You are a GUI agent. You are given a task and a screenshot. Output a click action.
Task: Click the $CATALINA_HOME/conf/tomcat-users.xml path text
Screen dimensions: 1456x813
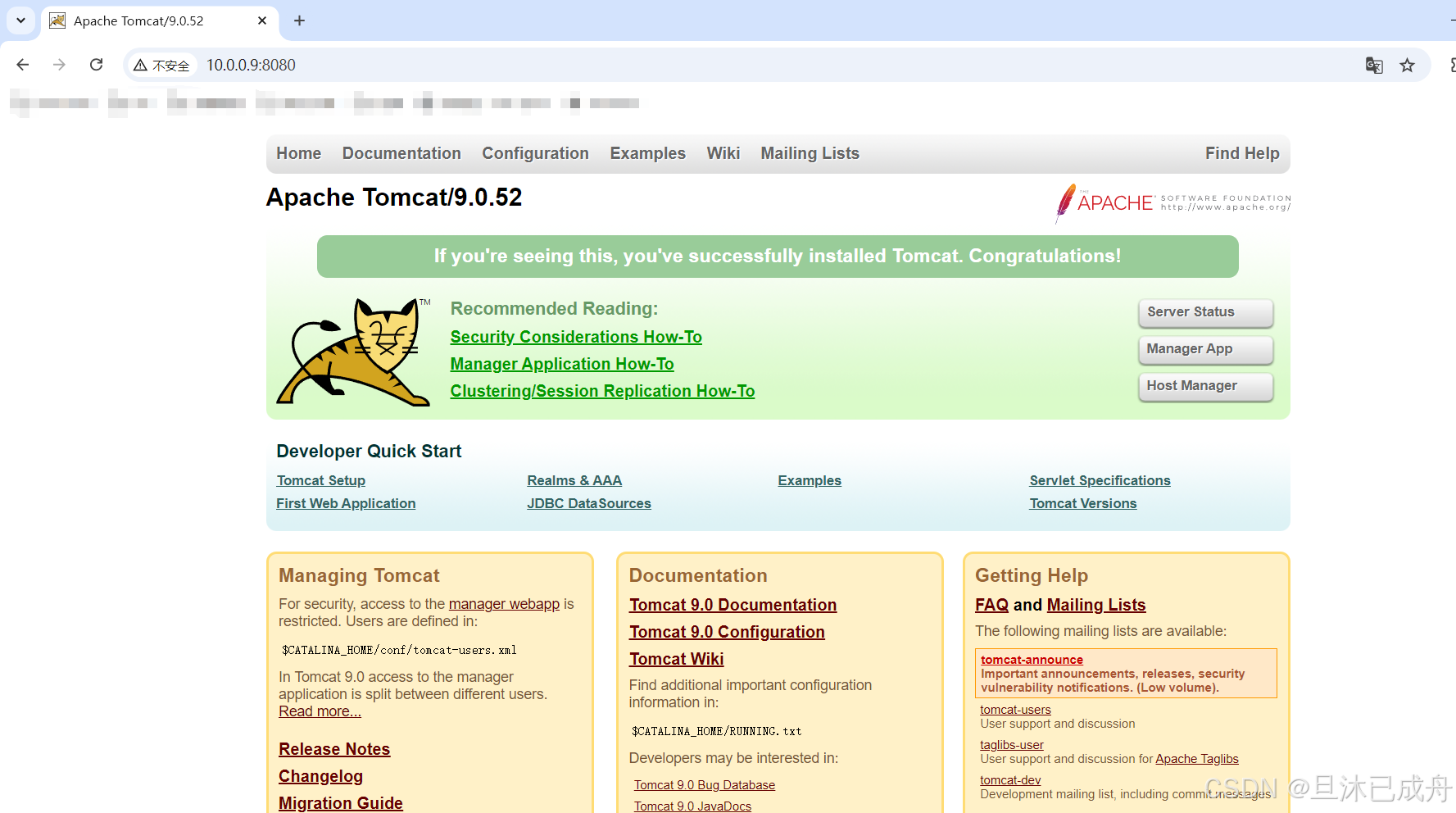pyautogui.click(x=399, y=650)
